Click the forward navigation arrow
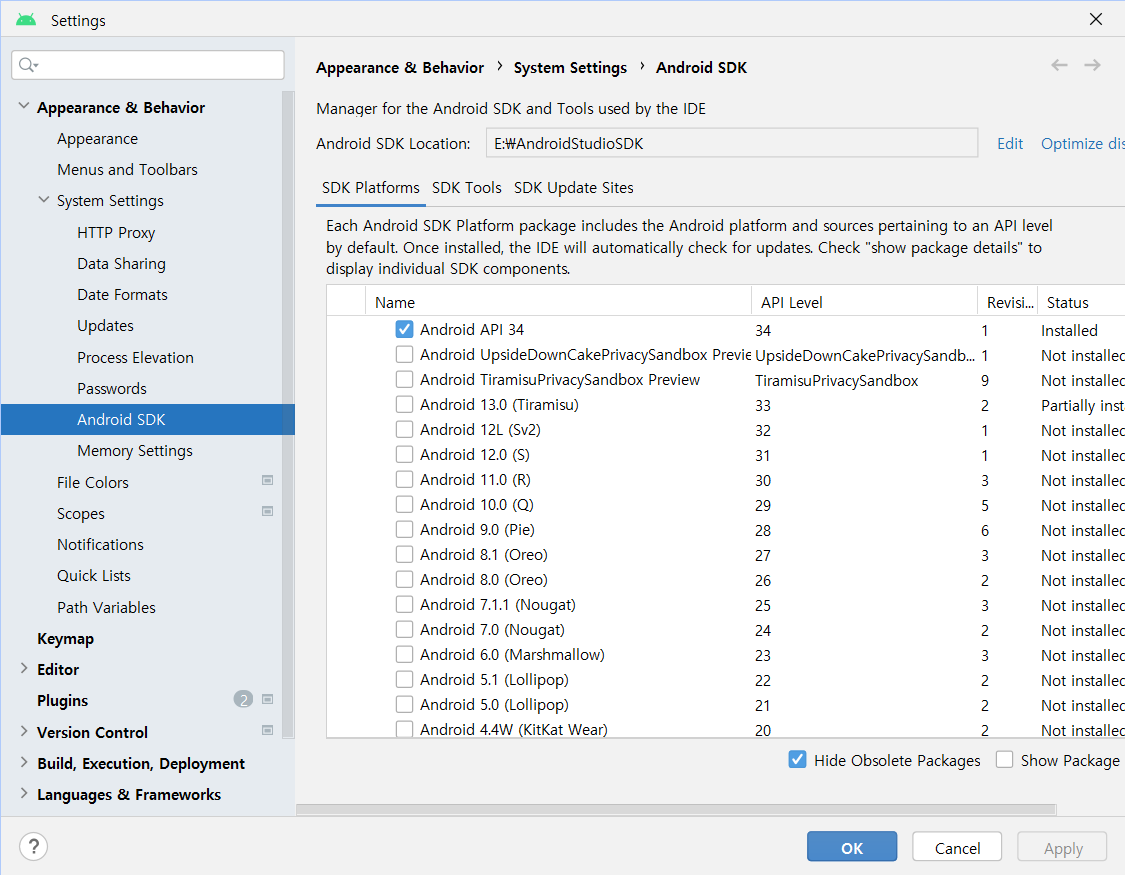Image resolution: width=1125 pixels, height=875 pixels. (x=1092, y=65)
